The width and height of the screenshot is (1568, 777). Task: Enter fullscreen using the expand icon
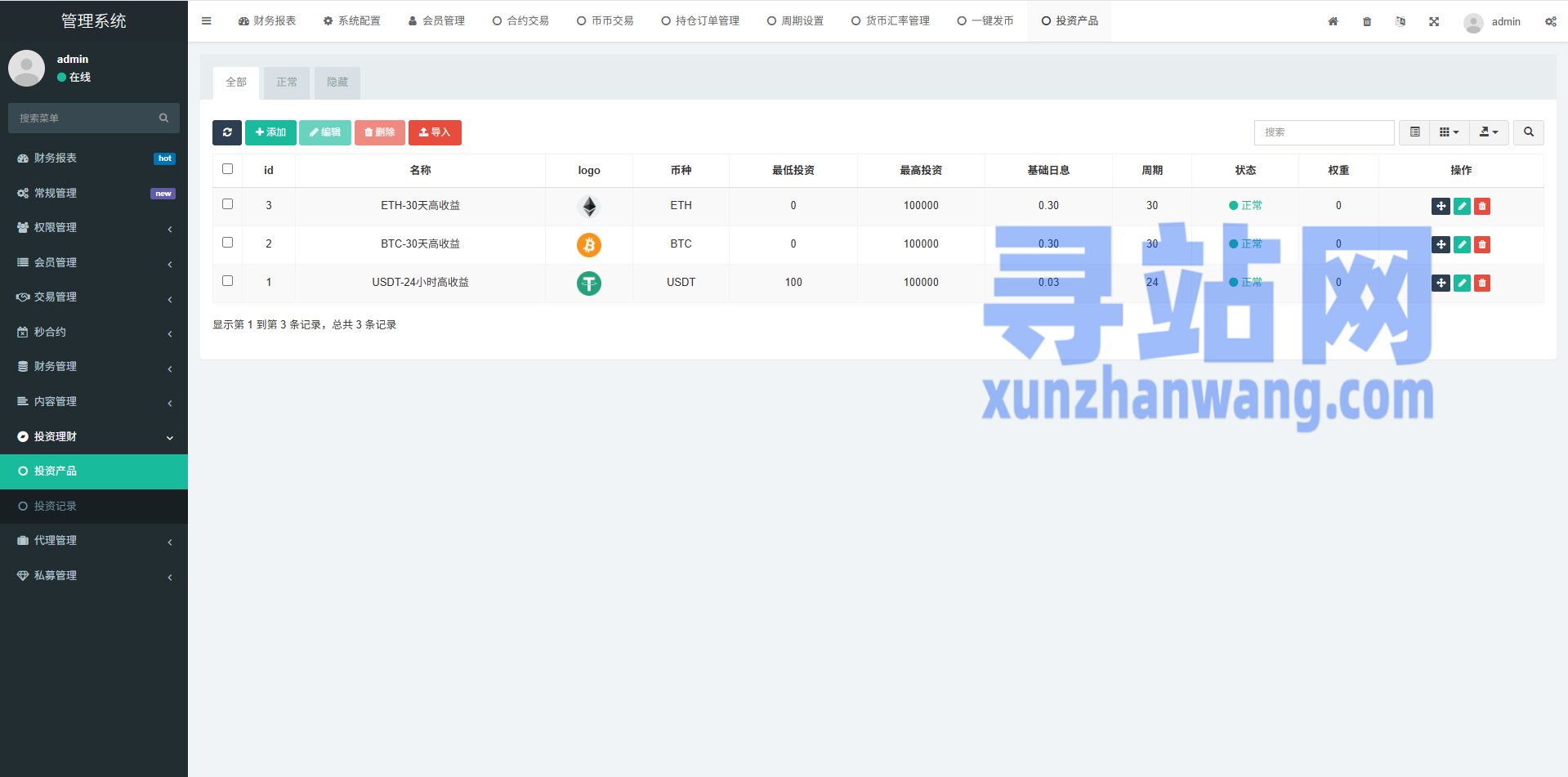[1434, 21]
